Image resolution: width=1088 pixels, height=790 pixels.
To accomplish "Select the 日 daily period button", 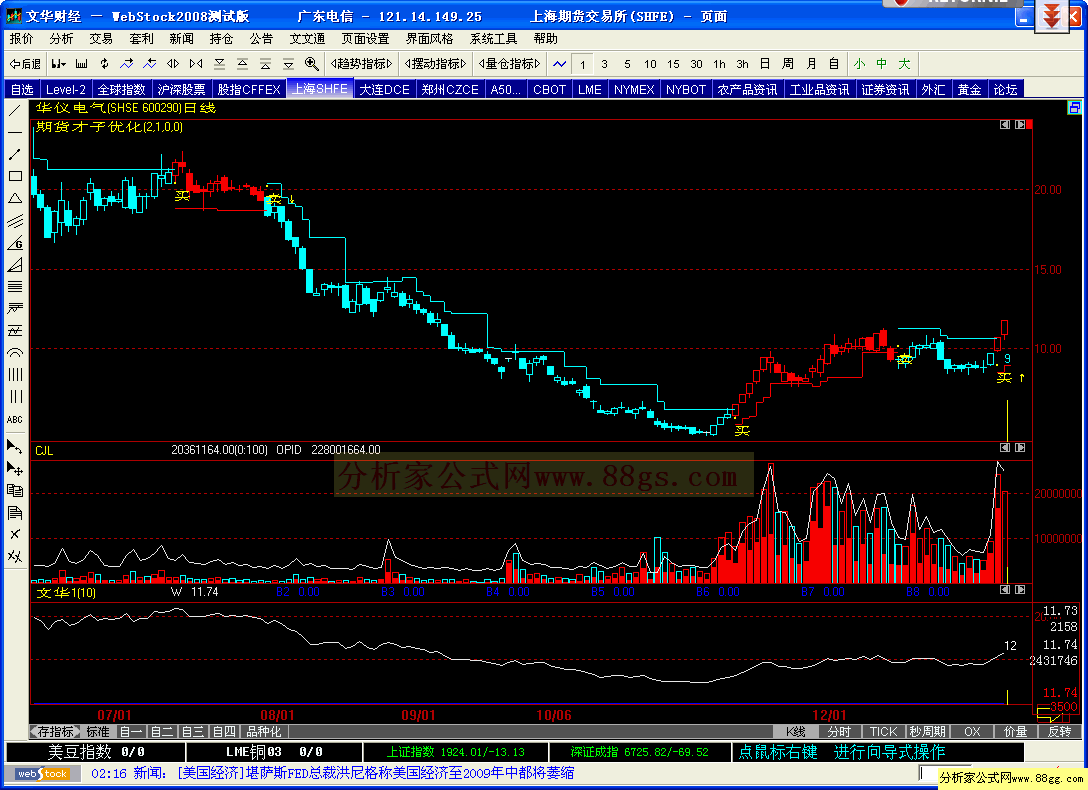I will [765, 64].
